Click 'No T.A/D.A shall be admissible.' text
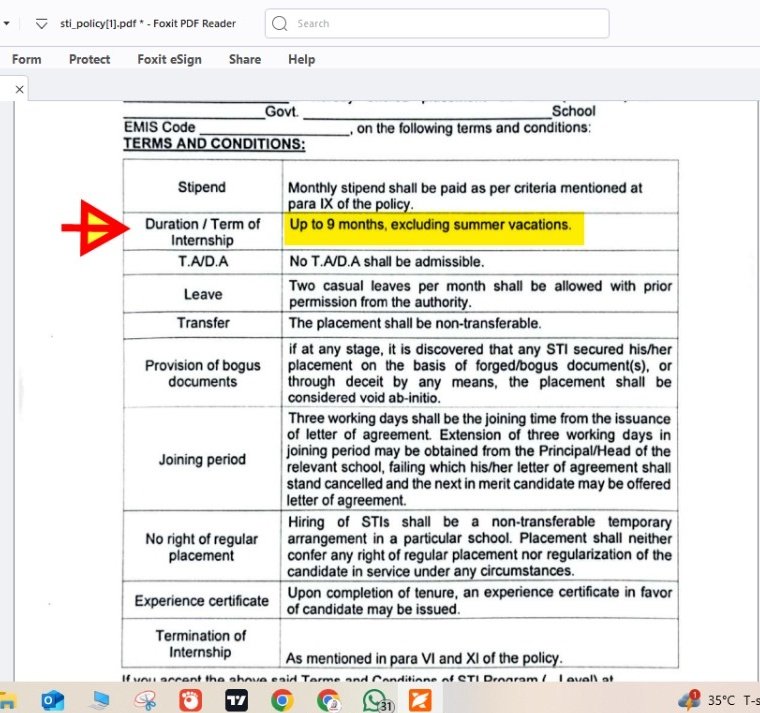This screenshot has height=713, width=760. [387, 261]
